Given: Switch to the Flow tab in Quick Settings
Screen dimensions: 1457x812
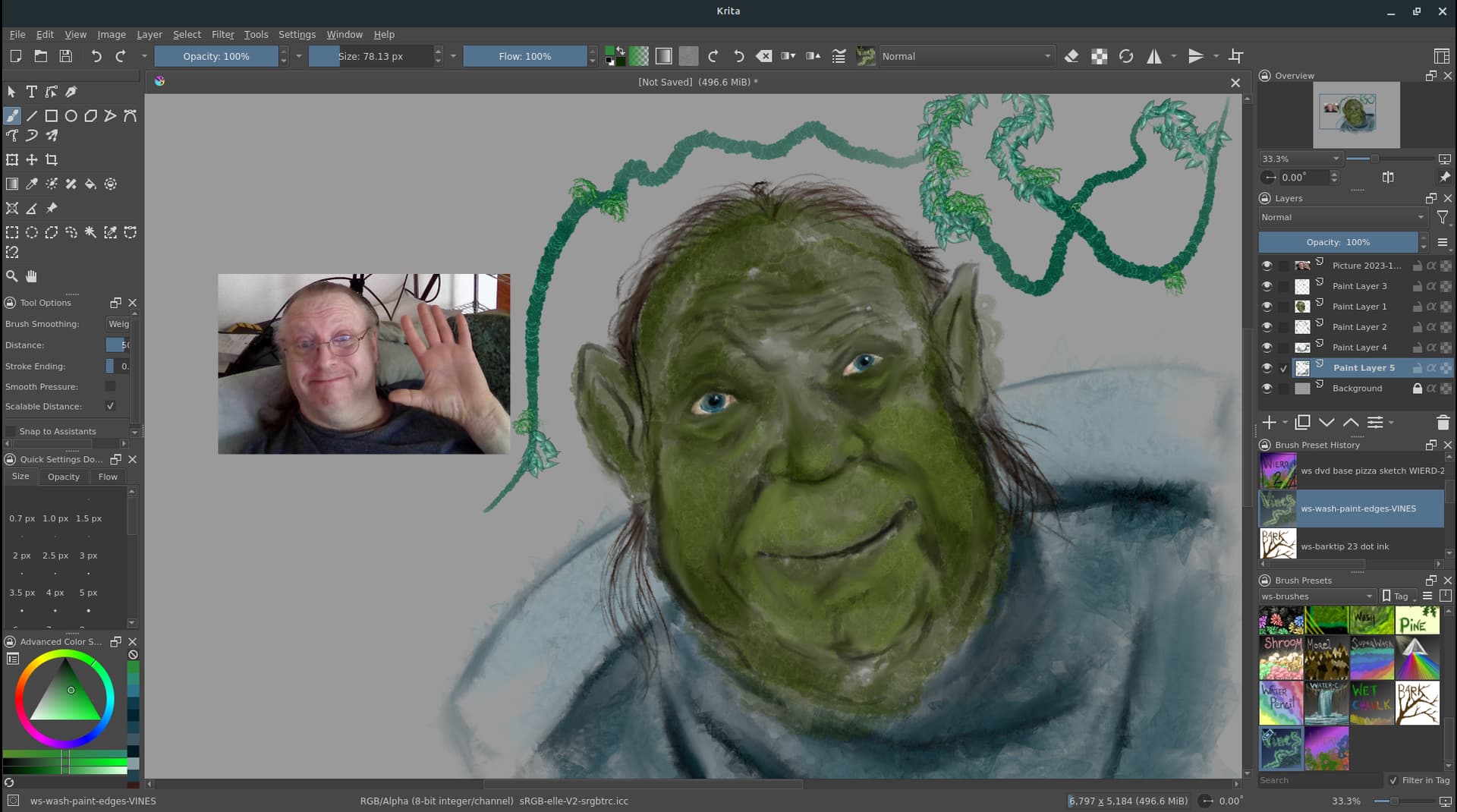Looking at the screenshot, I should (108, 477).
